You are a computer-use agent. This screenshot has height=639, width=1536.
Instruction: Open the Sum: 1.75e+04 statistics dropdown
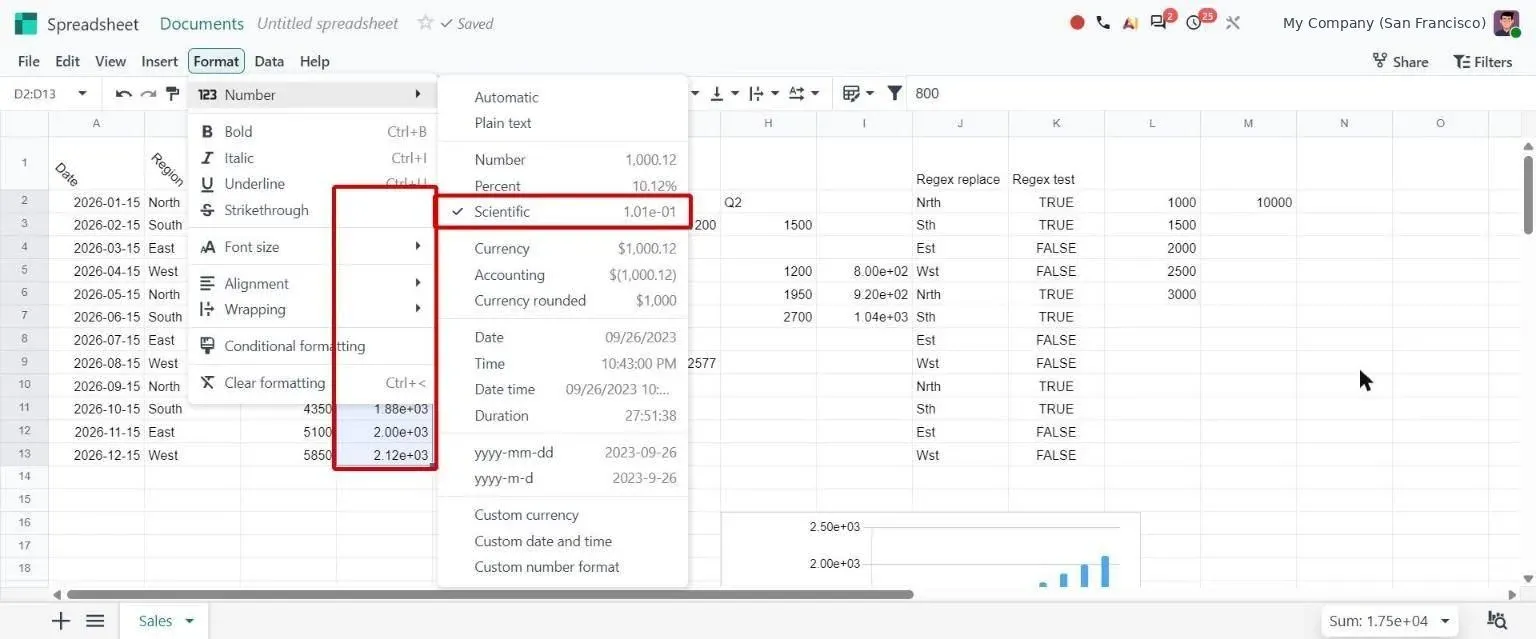pos(1390,621)
